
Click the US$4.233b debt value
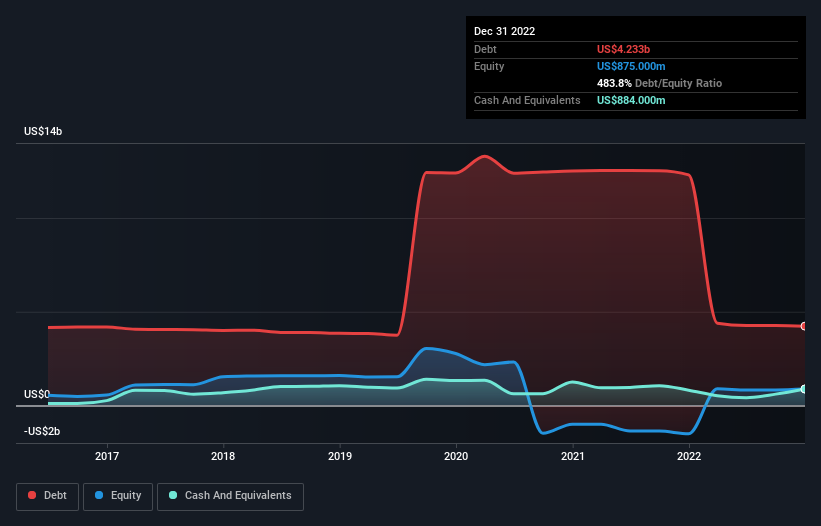coord(624,49)
